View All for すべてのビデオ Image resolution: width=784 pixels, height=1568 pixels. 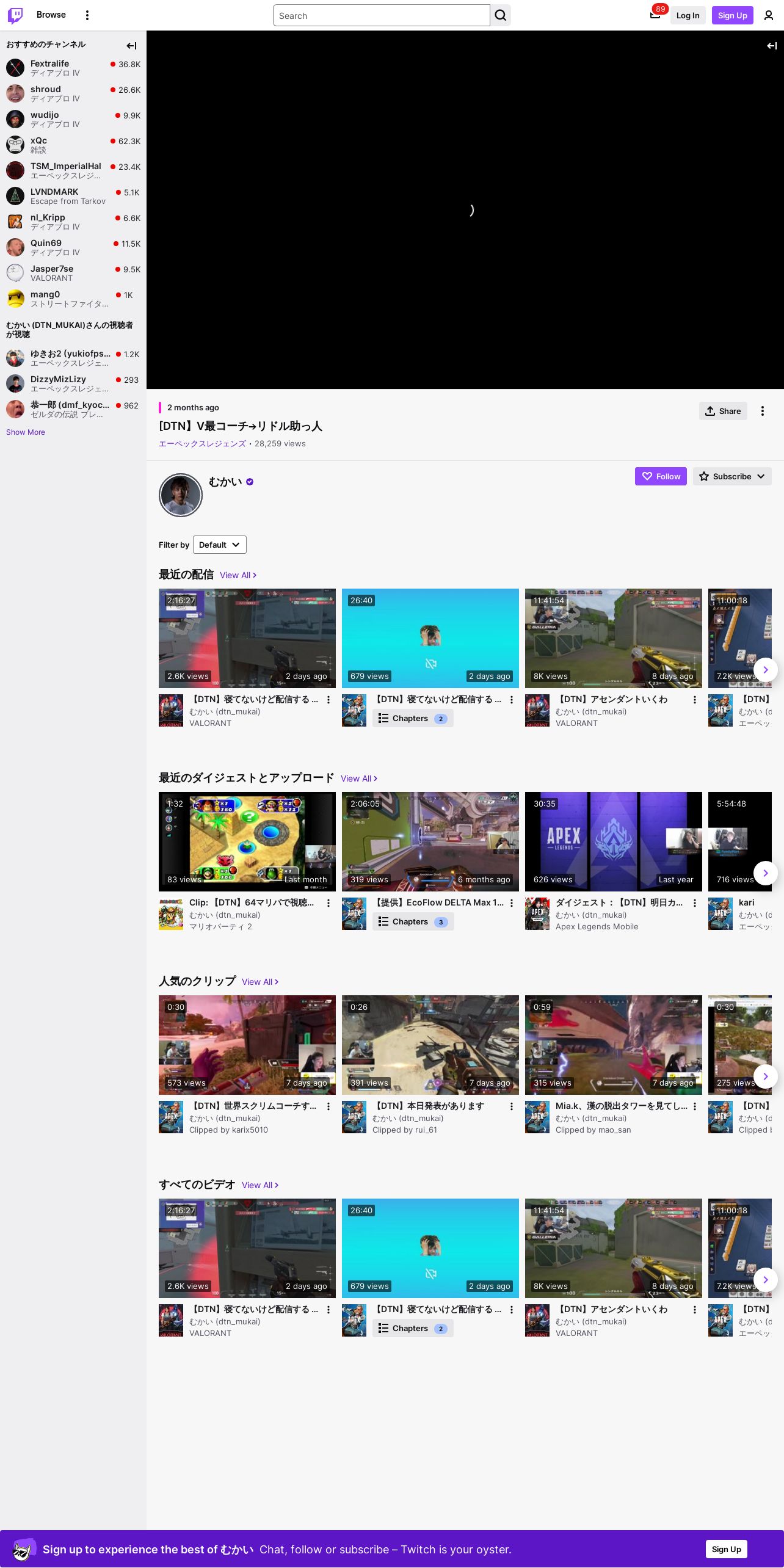point(260,1185)
